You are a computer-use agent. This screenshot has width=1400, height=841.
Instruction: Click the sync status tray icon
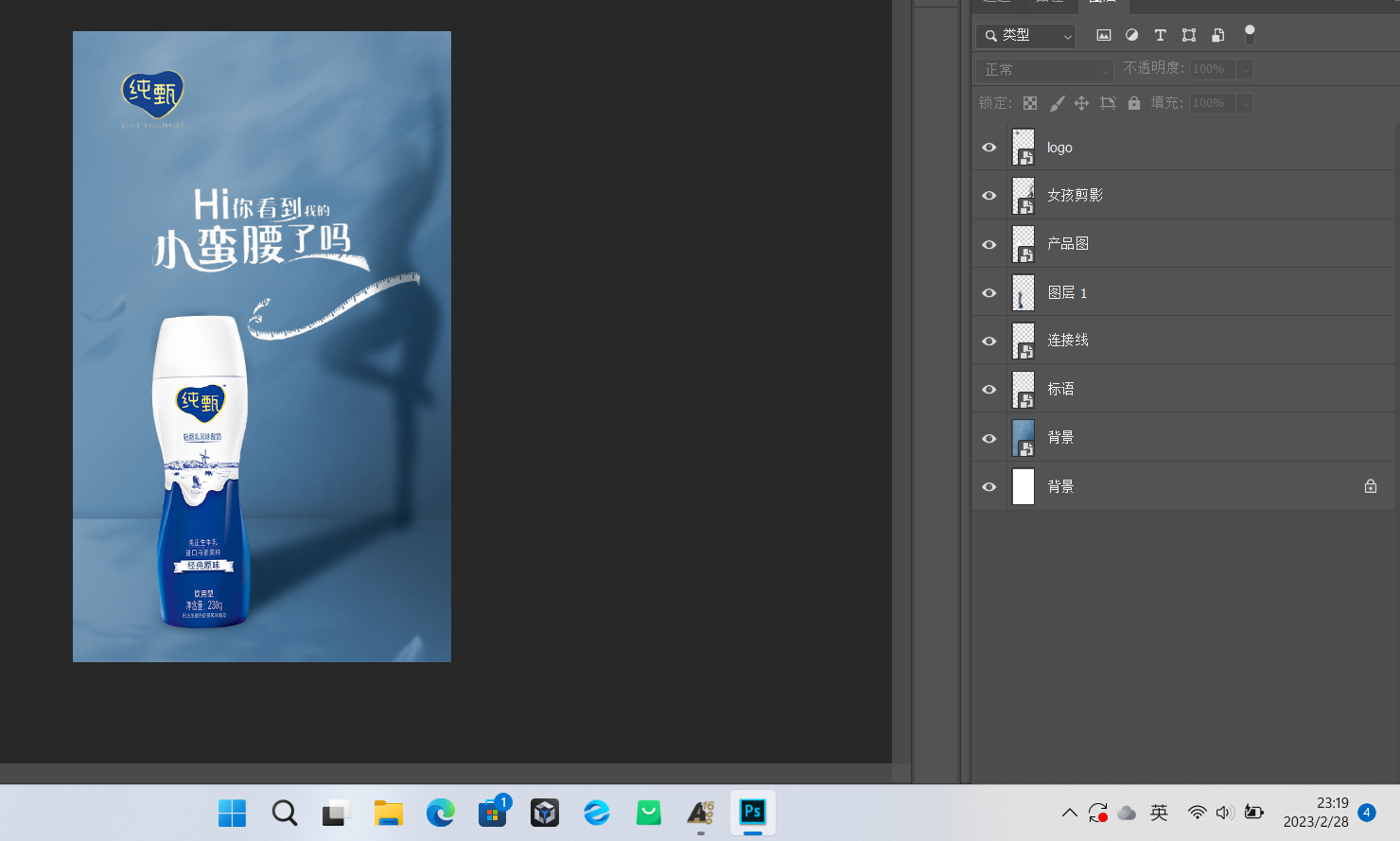[x=1097, y=813]
